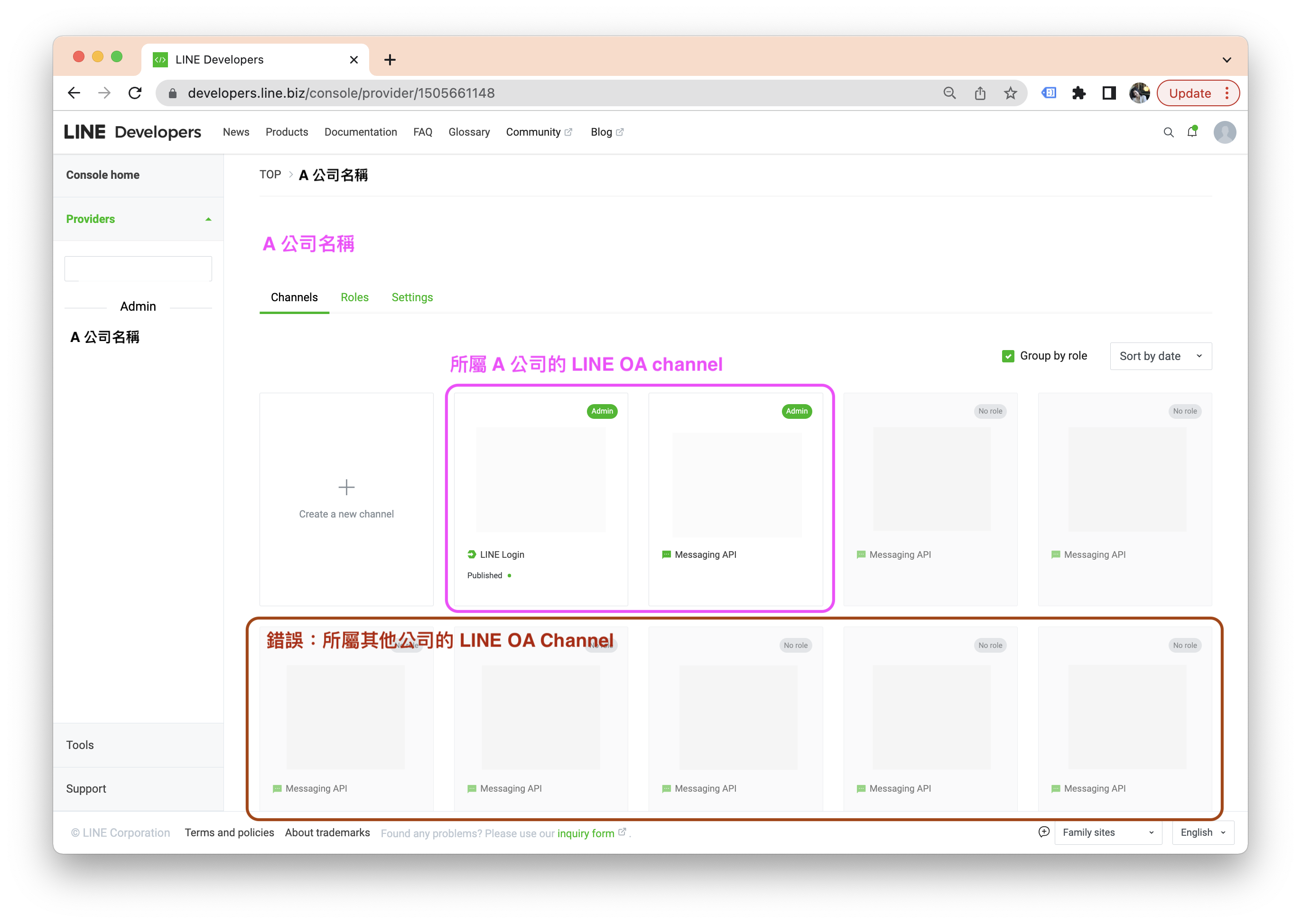Switch to the Settings tab
This screenshot has height=924, width=1301.
pos(412,297)
